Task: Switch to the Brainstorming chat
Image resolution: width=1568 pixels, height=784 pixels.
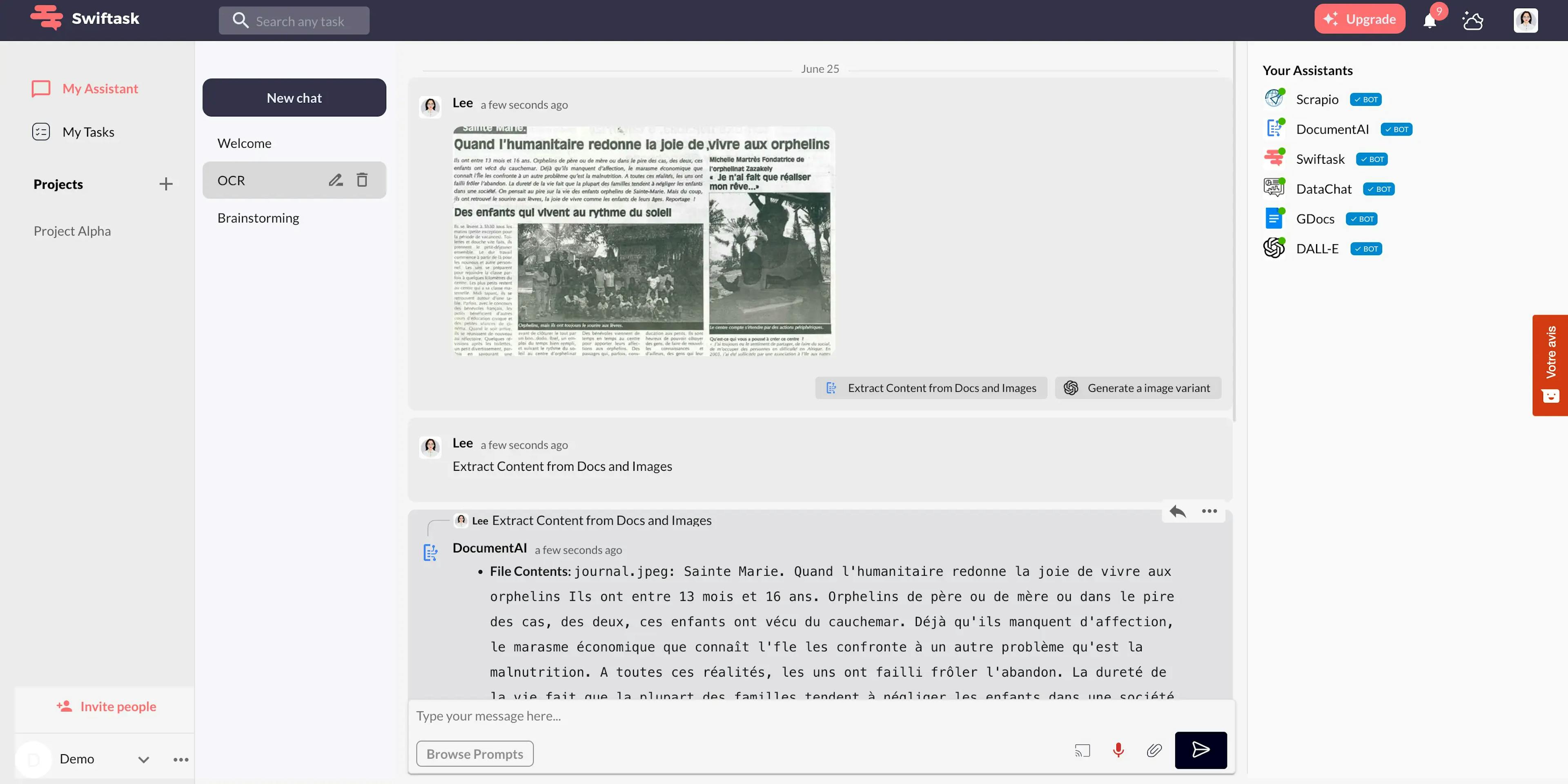Action: click(258, 217)
